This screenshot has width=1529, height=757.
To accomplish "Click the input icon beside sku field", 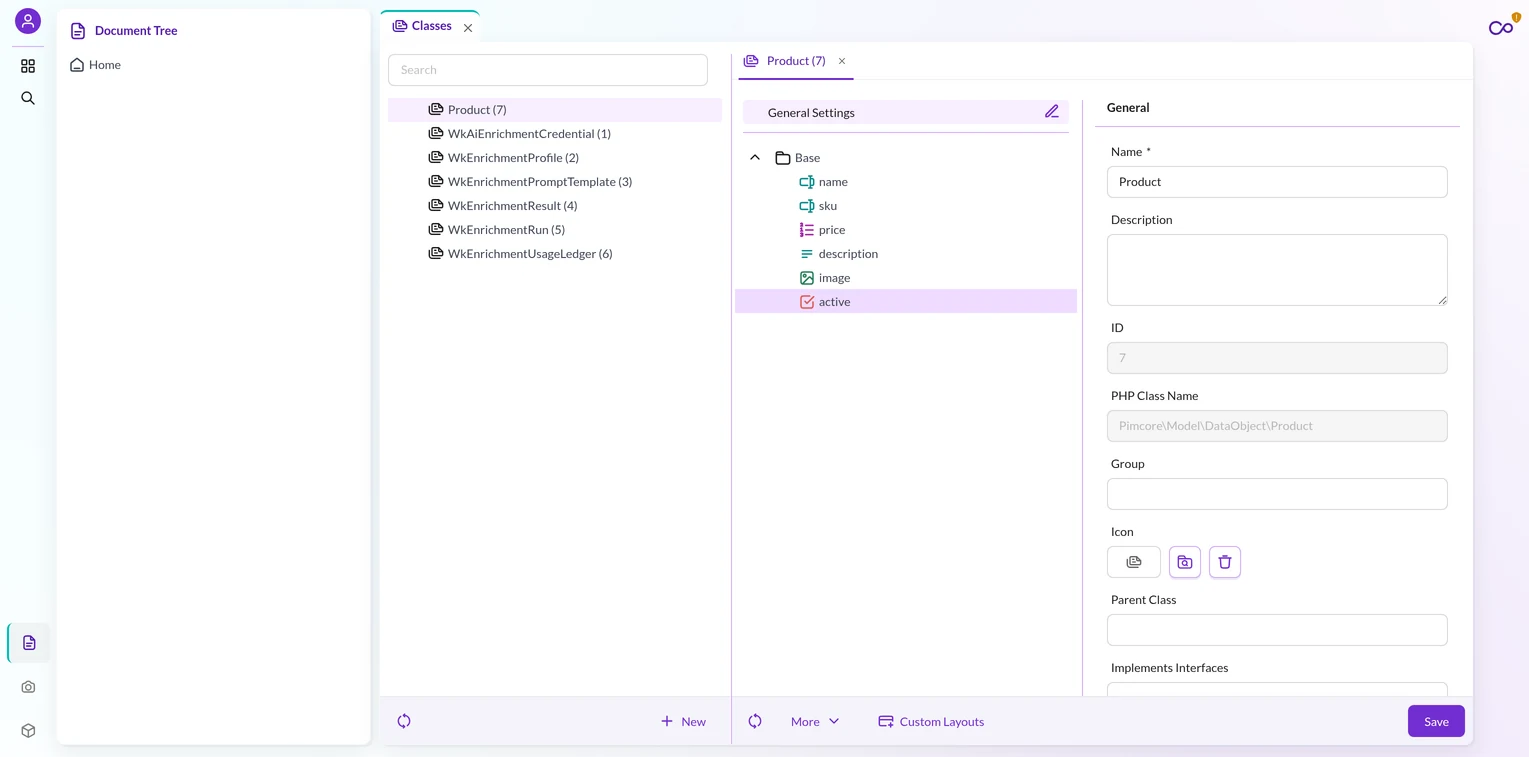I will (807, 206).
